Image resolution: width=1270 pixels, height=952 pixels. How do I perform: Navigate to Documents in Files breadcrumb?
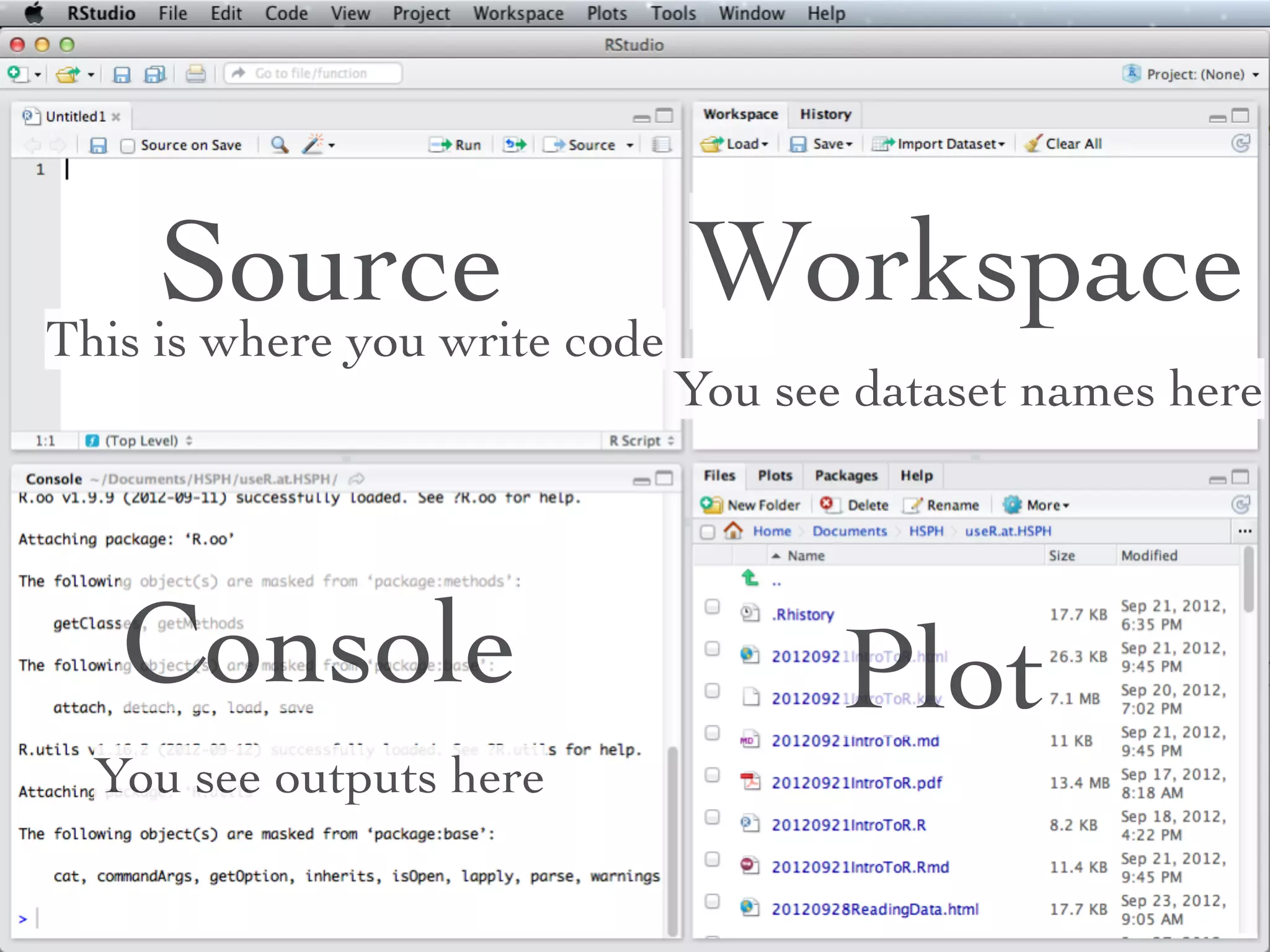pos(850,531)
